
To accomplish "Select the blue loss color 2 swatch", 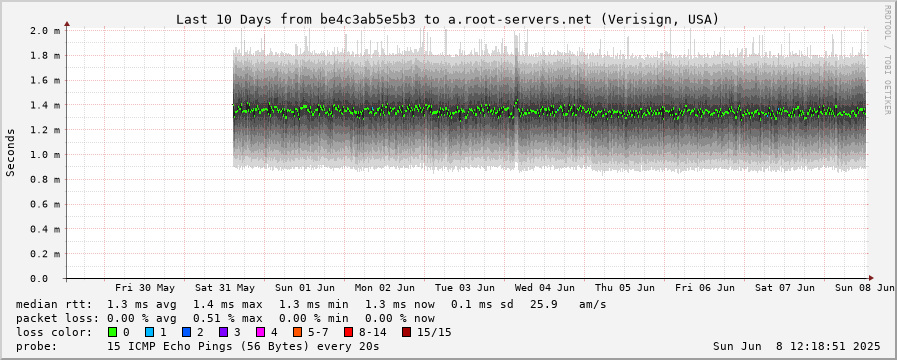I will (186, 332).
